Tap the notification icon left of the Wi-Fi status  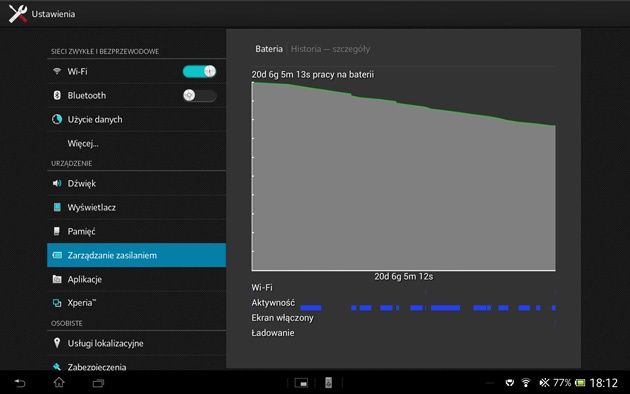point(509,383)
